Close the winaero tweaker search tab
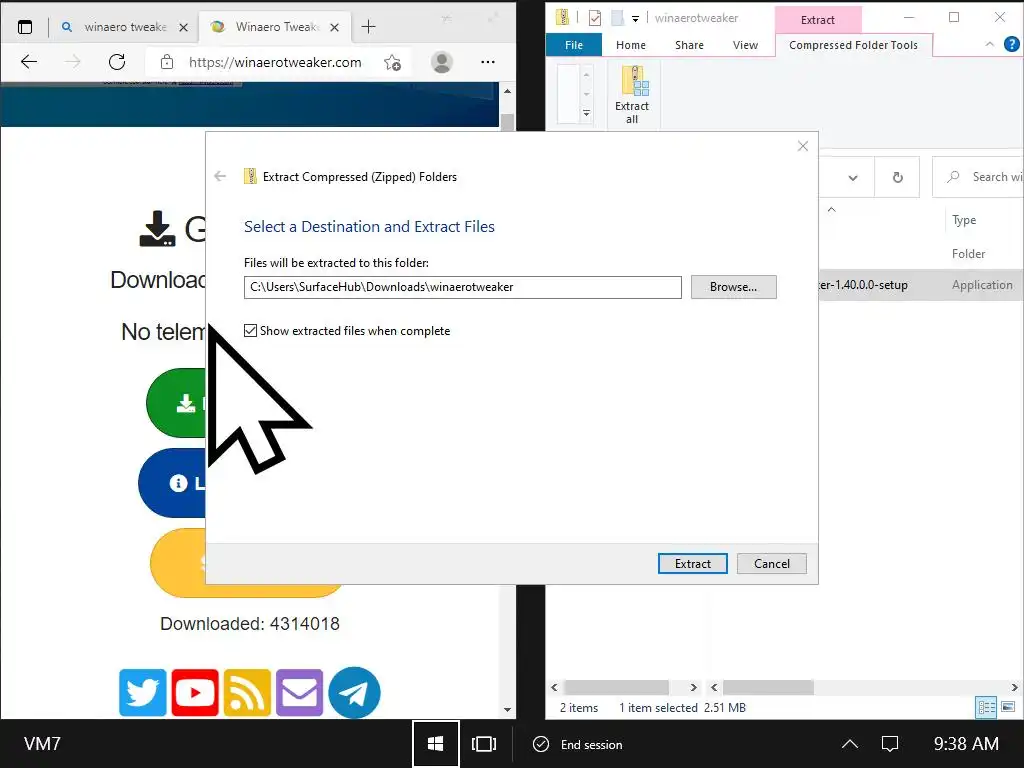The width and height of the screenshot is (1024, 768). point(184,27)
